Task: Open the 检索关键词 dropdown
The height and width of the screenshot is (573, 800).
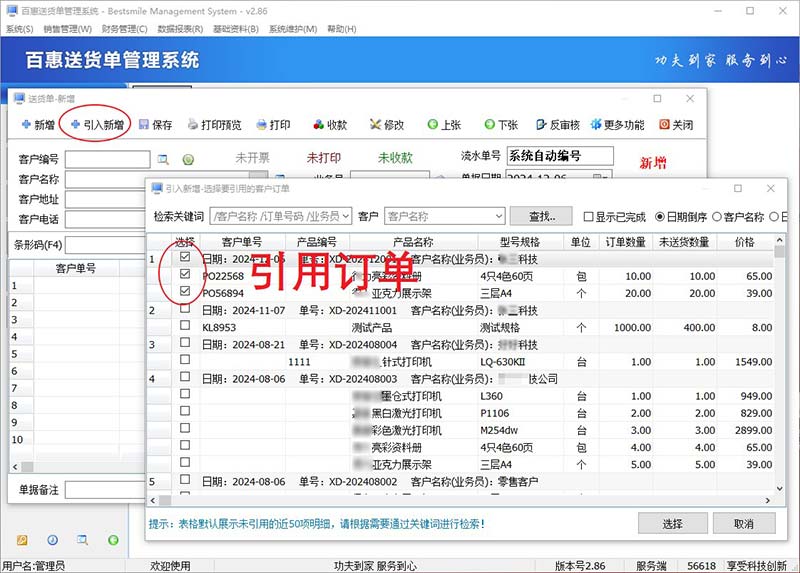Action: pos(345,216)
